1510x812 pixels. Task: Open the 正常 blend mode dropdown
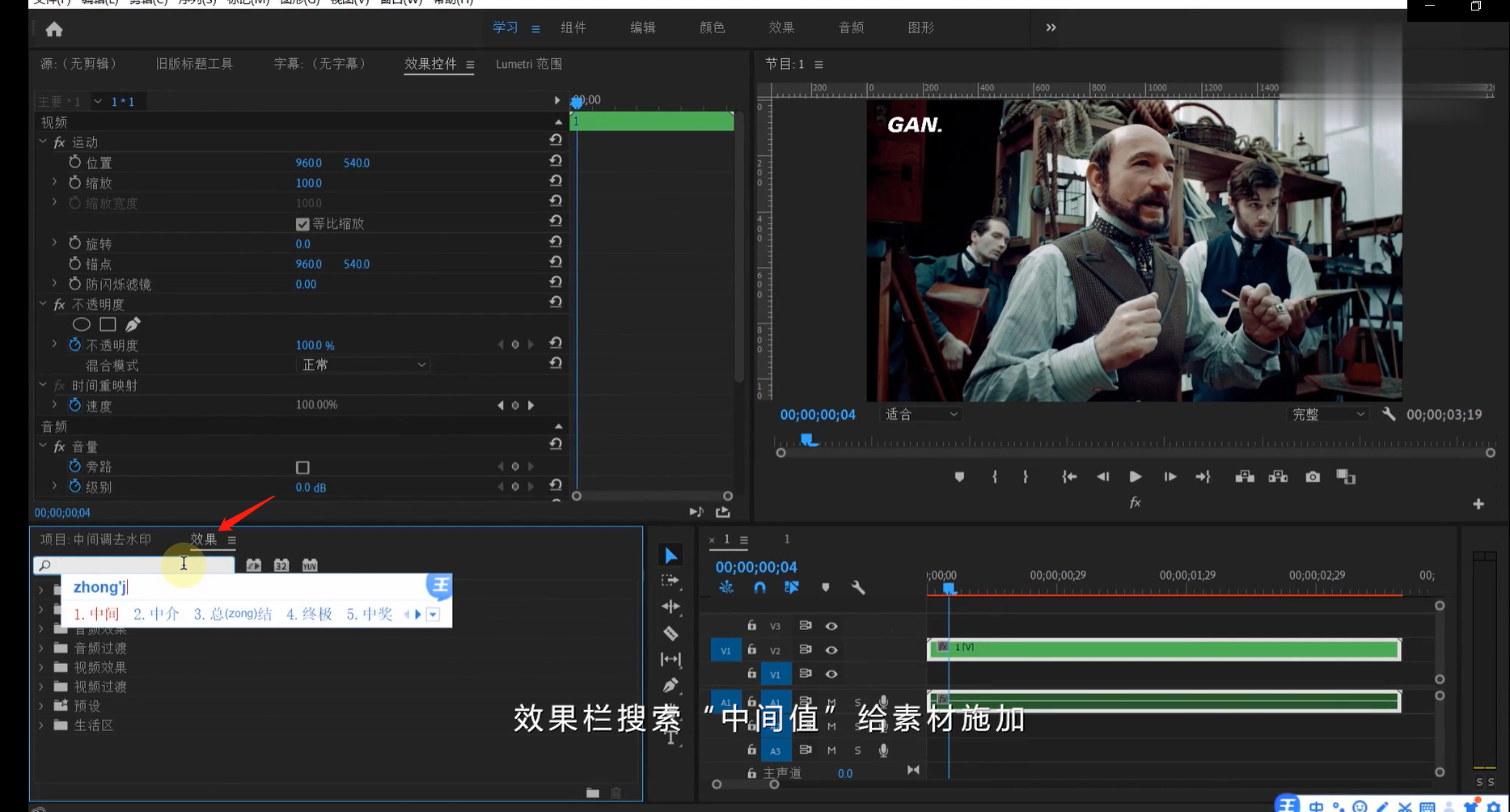click(x=362, y=366)
